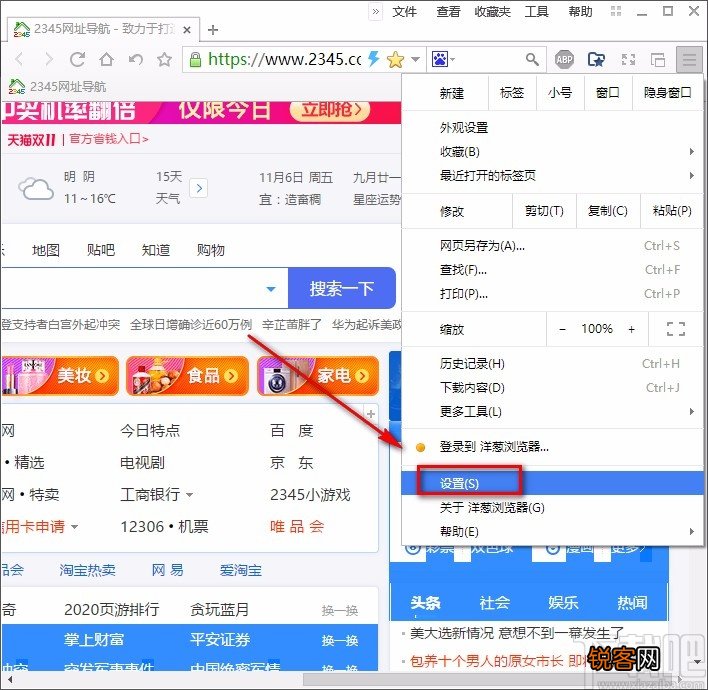The width and height of the screenshot is (708, 690).
Task: Click the favorites folder star icon
Action: pos(596,59)
